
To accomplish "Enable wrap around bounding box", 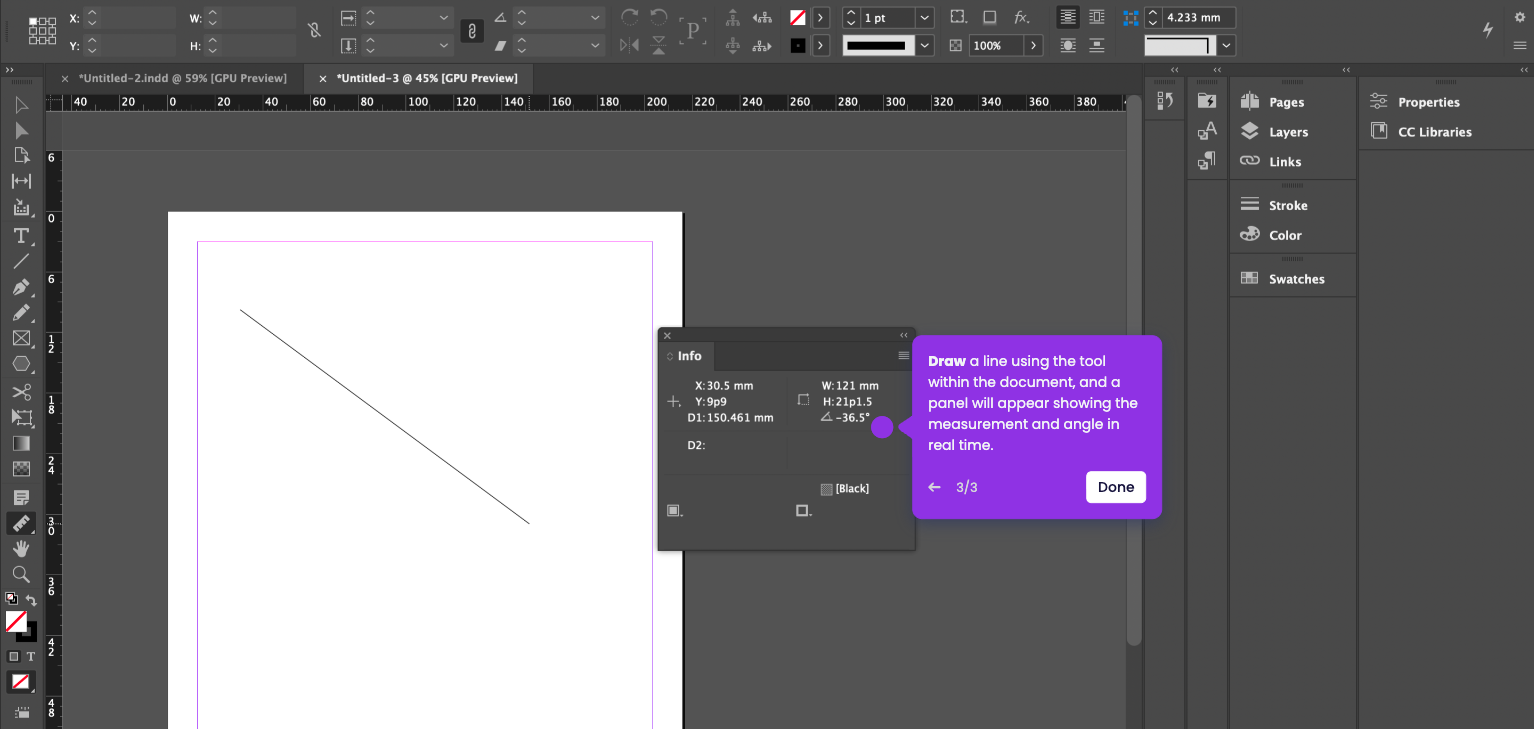I will (1097, 17).
